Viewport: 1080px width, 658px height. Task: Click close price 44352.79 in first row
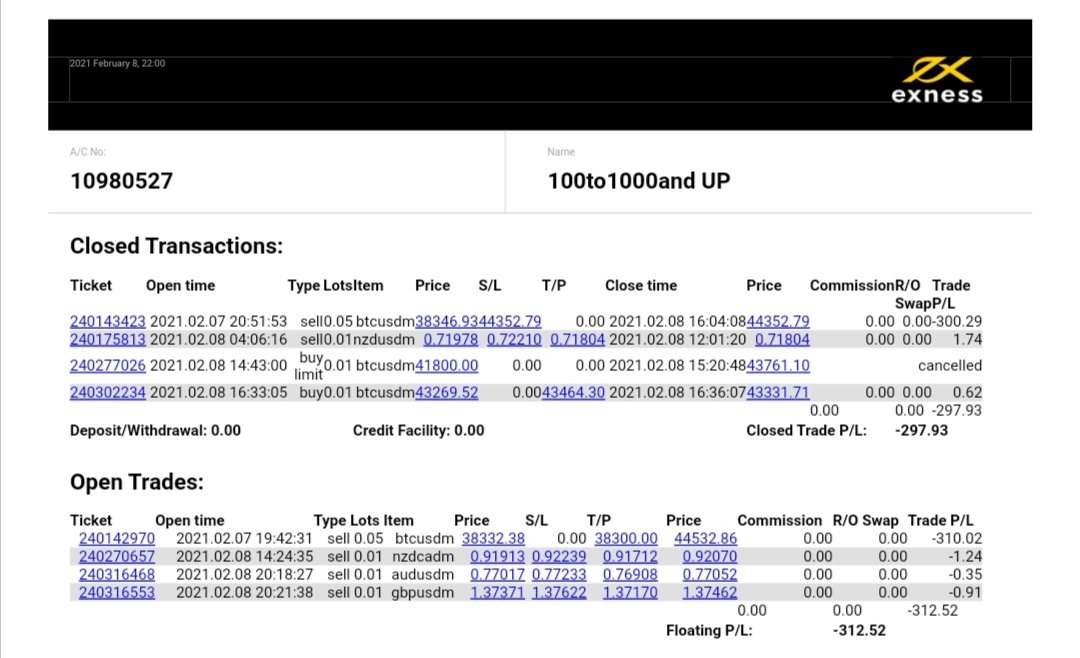pyautogui.click(x=778, y=321)
